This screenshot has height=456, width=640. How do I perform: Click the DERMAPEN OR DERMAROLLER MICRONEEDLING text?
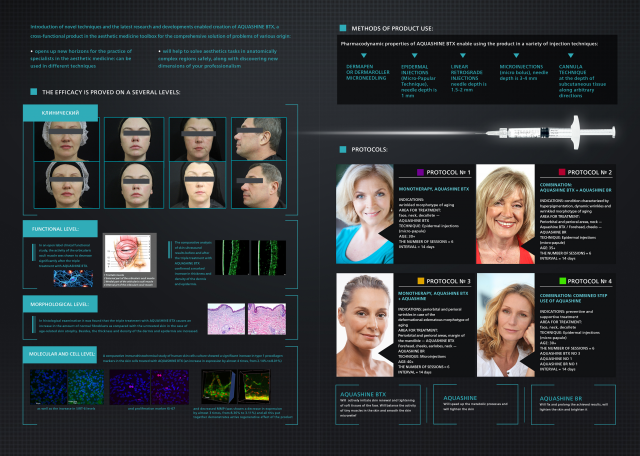coord(367,72)
